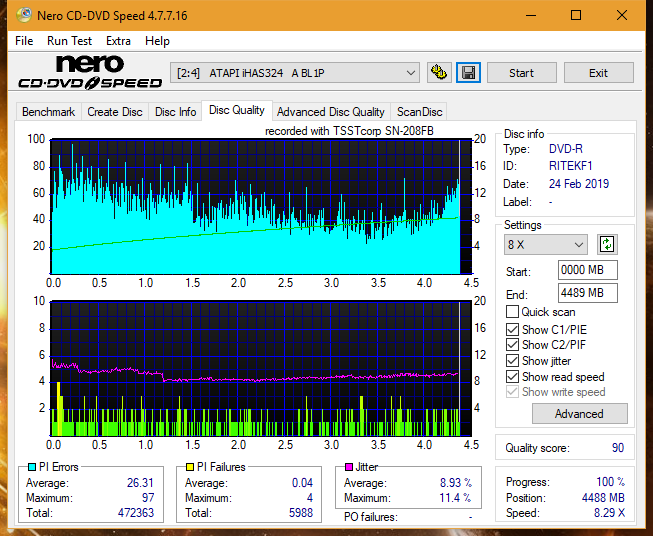Click the Advanced settings button
The height and width of the screenshot is (536, 653).
click(579, 414)
